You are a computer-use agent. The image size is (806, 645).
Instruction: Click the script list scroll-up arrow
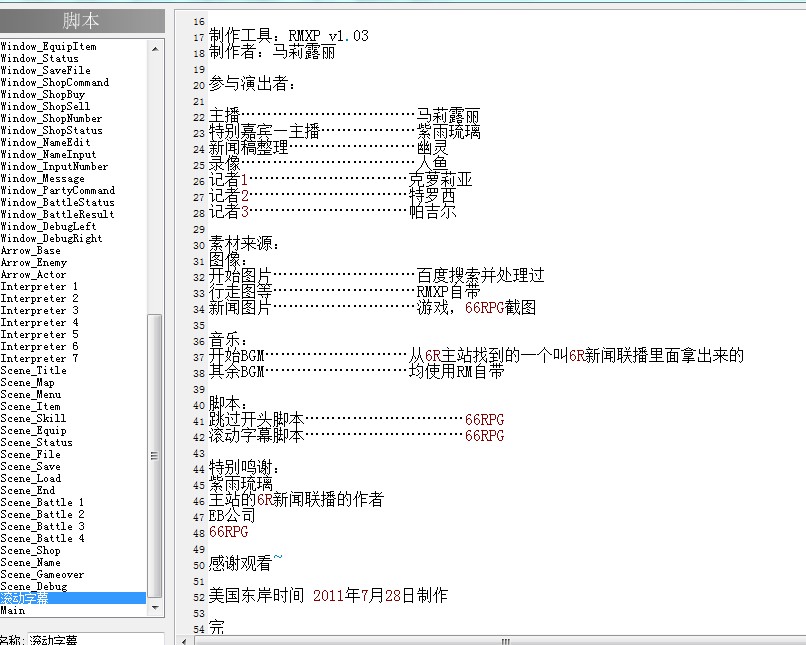pos(155,49)
